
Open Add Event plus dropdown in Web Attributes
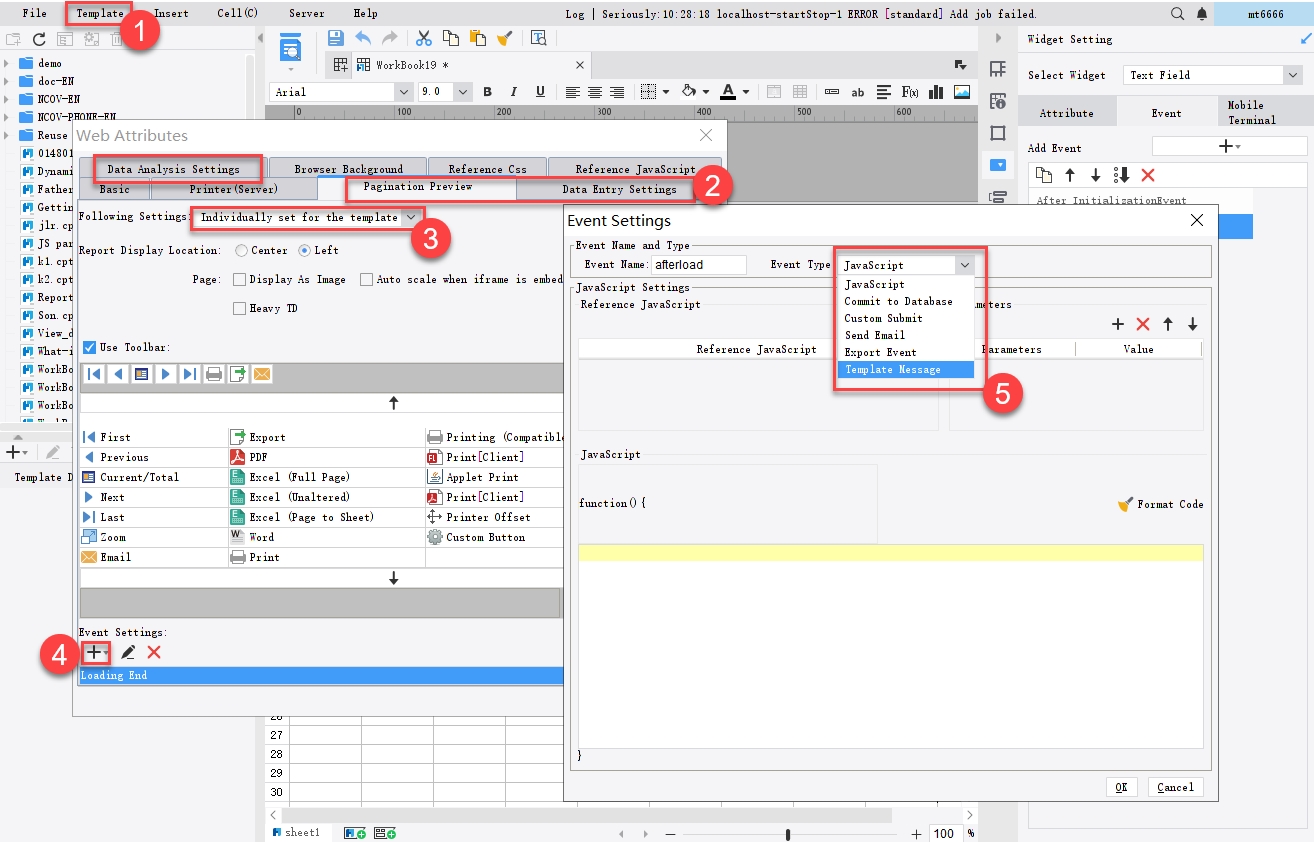coord(96,652)
